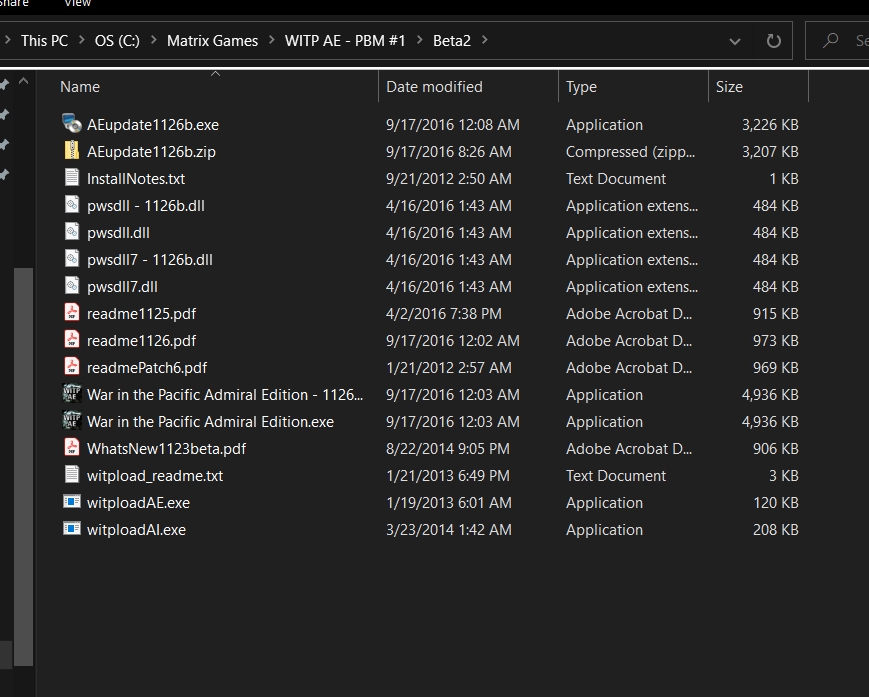Click the Beta2 breadcrumb segment
Image resolution: width=869 pixels, height=697 pixels.
[x=452, y=40]
